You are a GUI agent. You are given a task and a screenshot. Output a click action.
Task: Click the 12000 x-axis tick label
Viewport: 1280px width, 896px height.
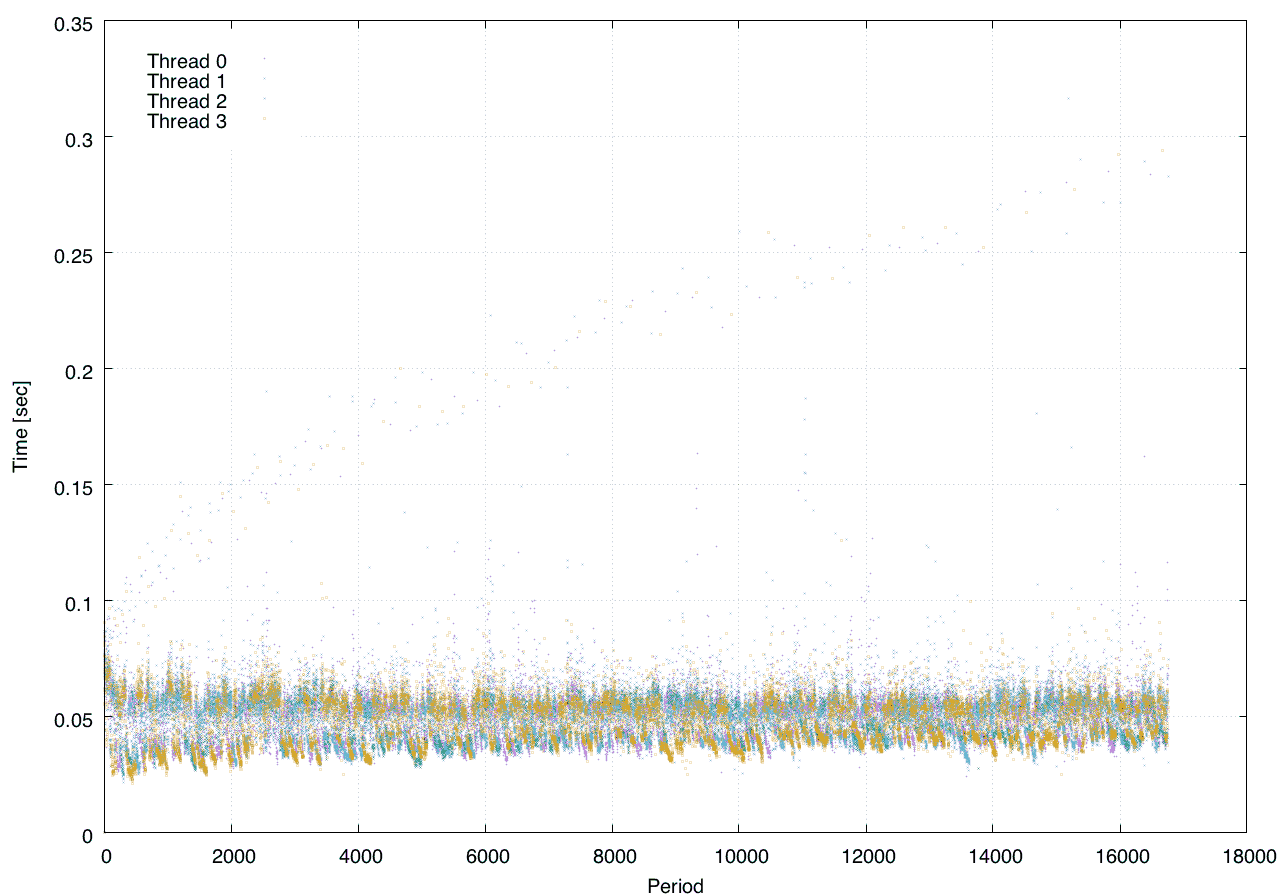pyautogui.click(x=866, y=856)
